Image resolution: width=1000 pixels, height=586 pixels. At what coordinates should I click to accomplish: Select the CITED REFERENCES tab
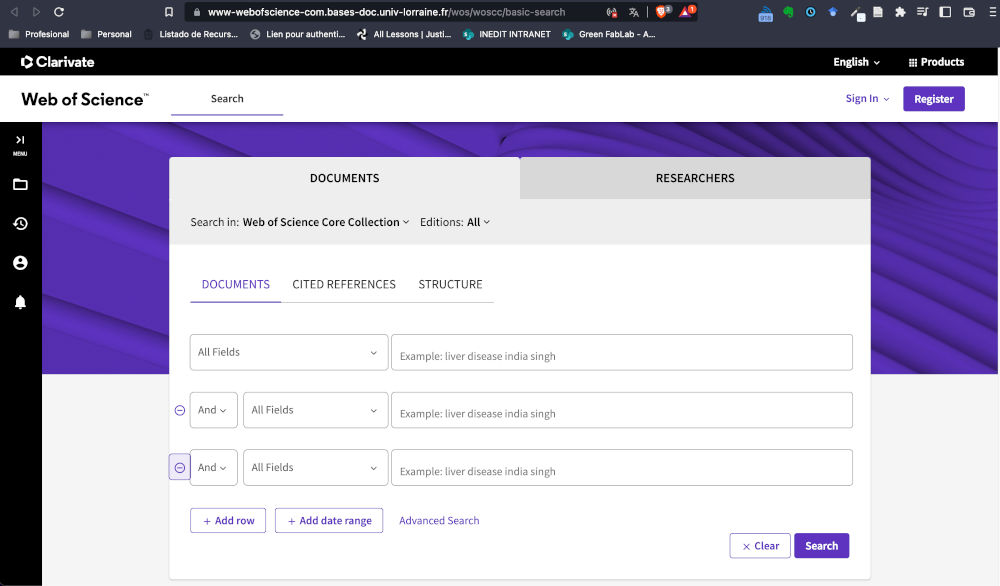[344, 284]
